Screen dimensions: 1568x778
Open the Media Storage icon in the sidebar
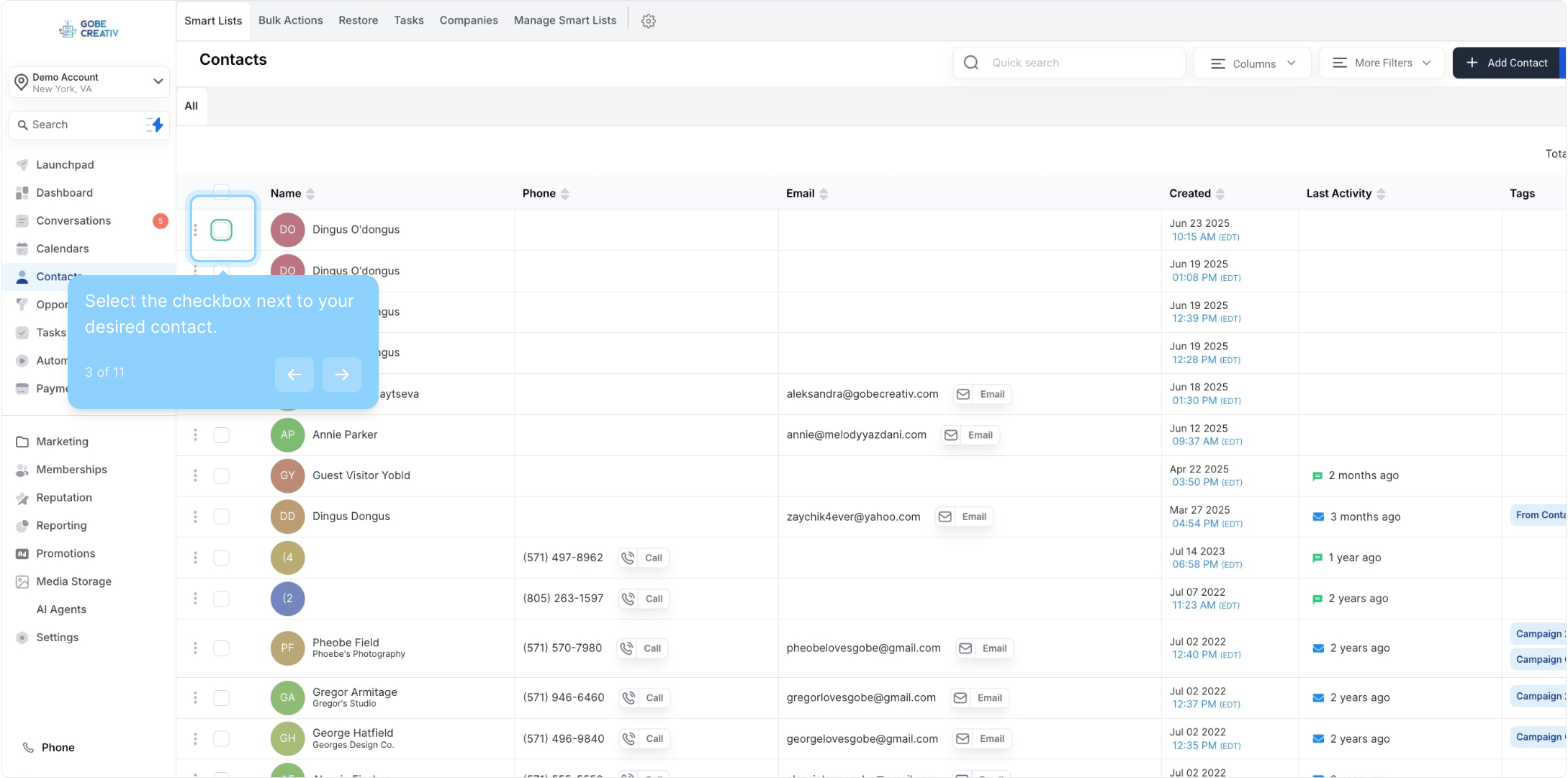[x=22, y=581]
